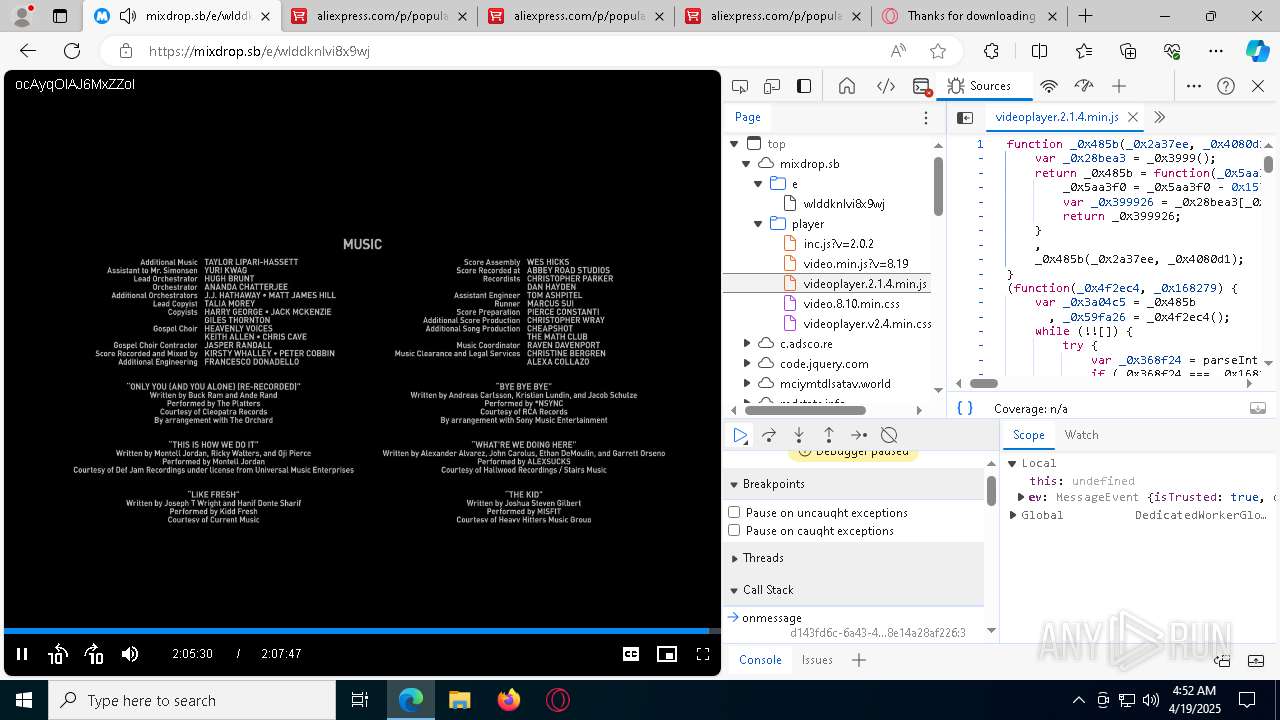Switch to the Watch tab

coord(1081,435)
